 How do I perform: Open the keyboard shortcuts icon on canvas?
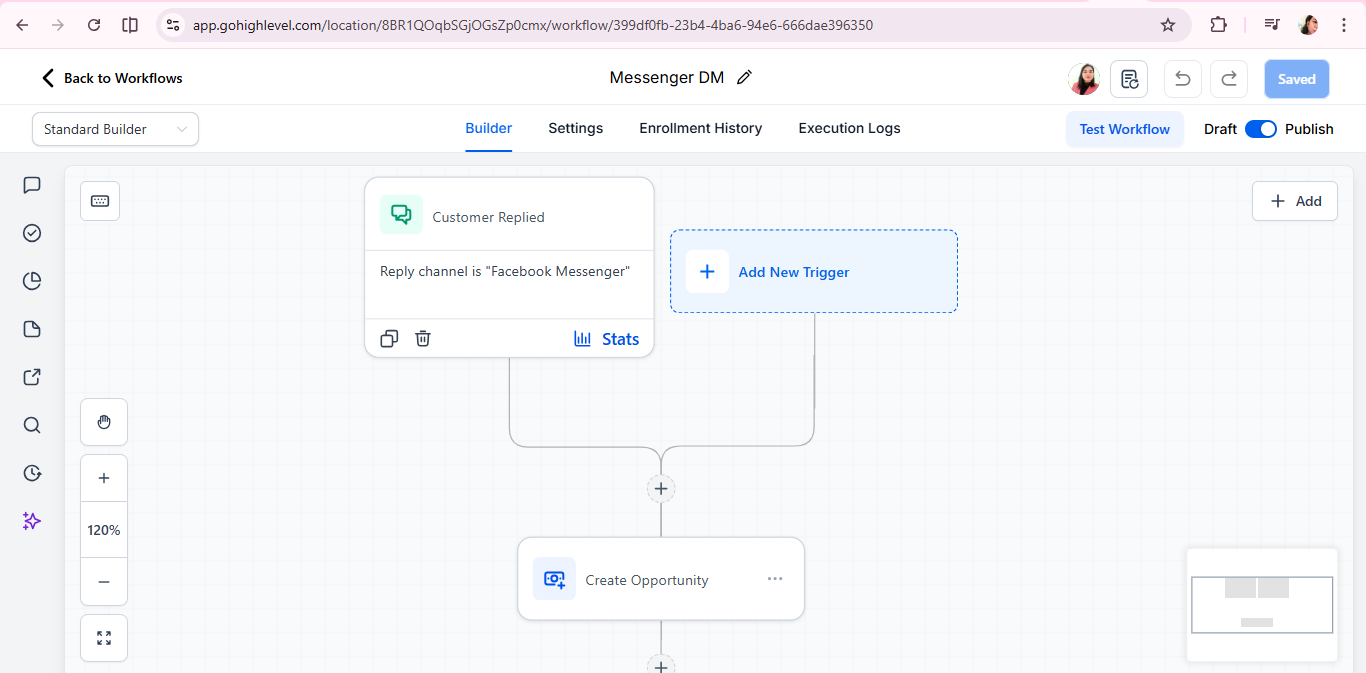99,200
